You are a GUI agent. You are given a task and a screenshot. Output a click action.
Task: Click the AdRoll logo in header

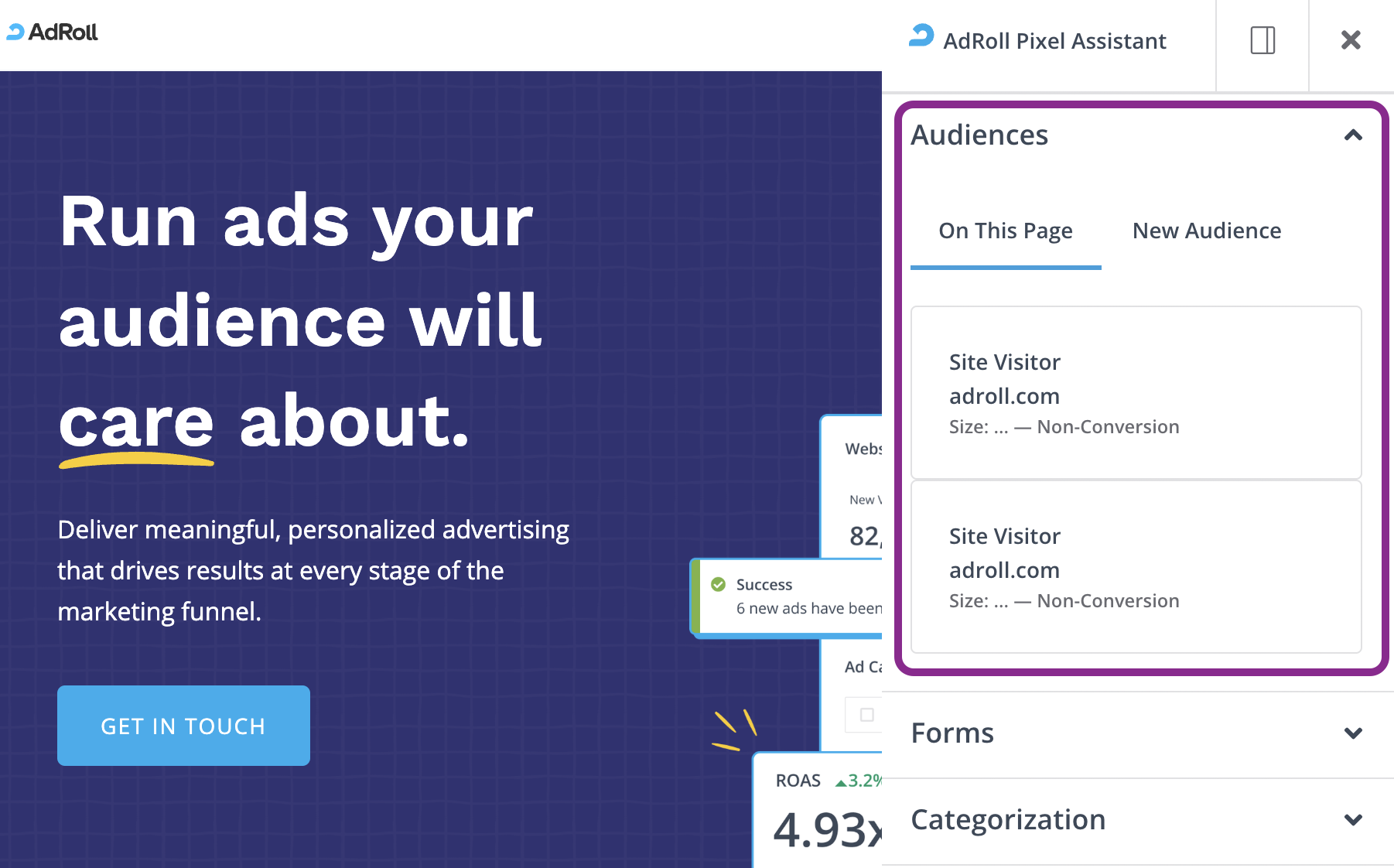pyautogui.click(x=52, y=32)
